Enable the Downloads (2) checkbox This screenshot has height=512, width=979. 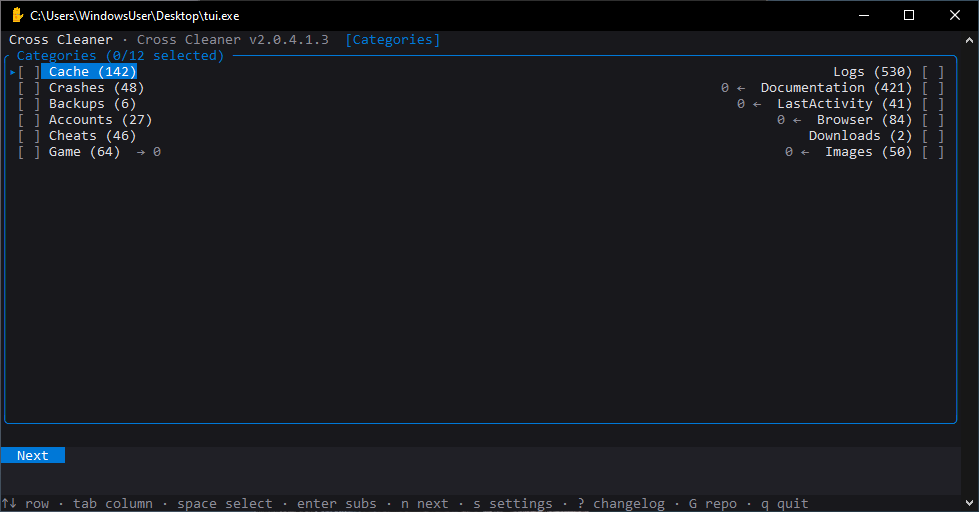point(933,136)
